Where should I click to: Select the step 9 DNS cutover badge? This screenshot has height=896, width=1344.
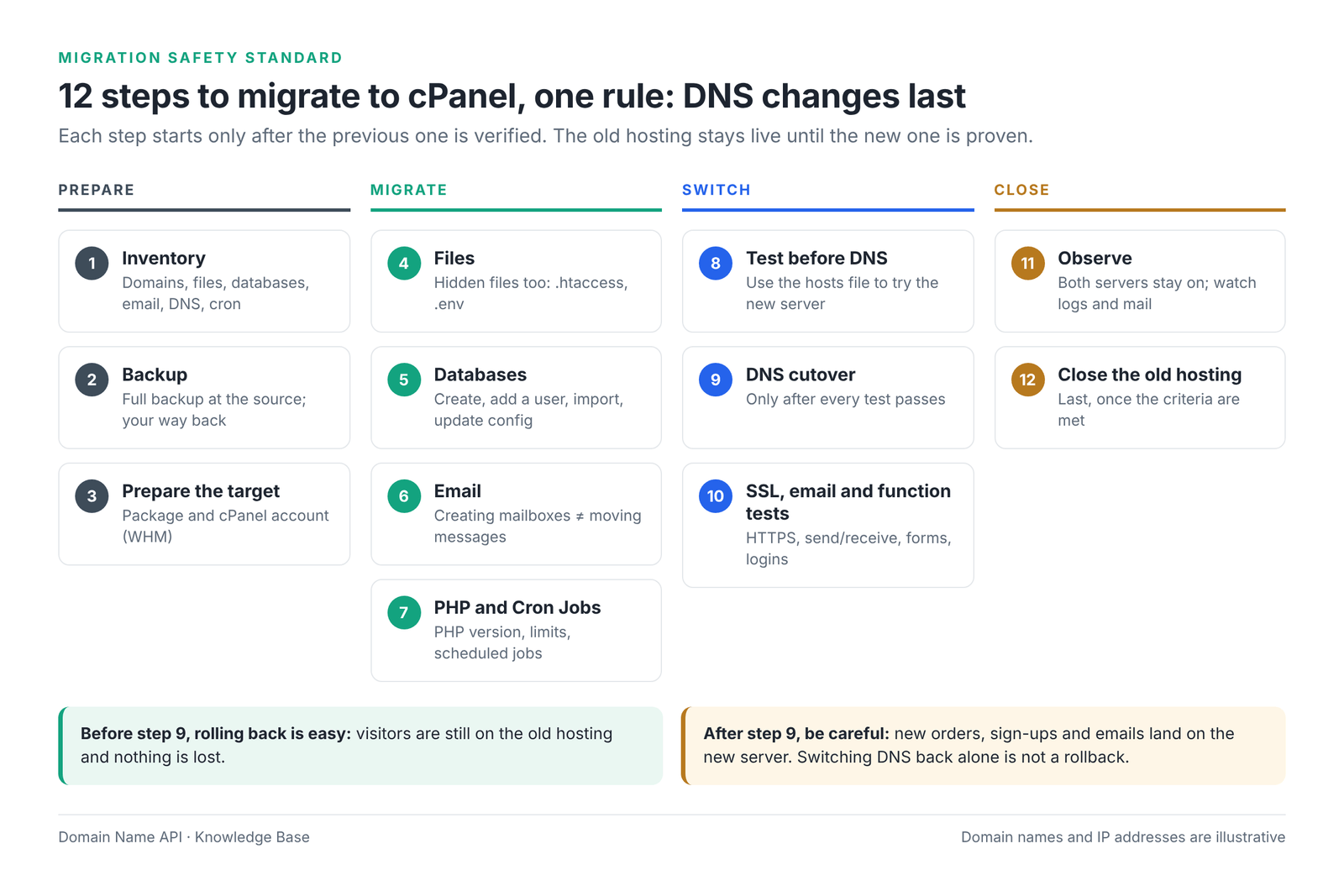tap(716, 380)
